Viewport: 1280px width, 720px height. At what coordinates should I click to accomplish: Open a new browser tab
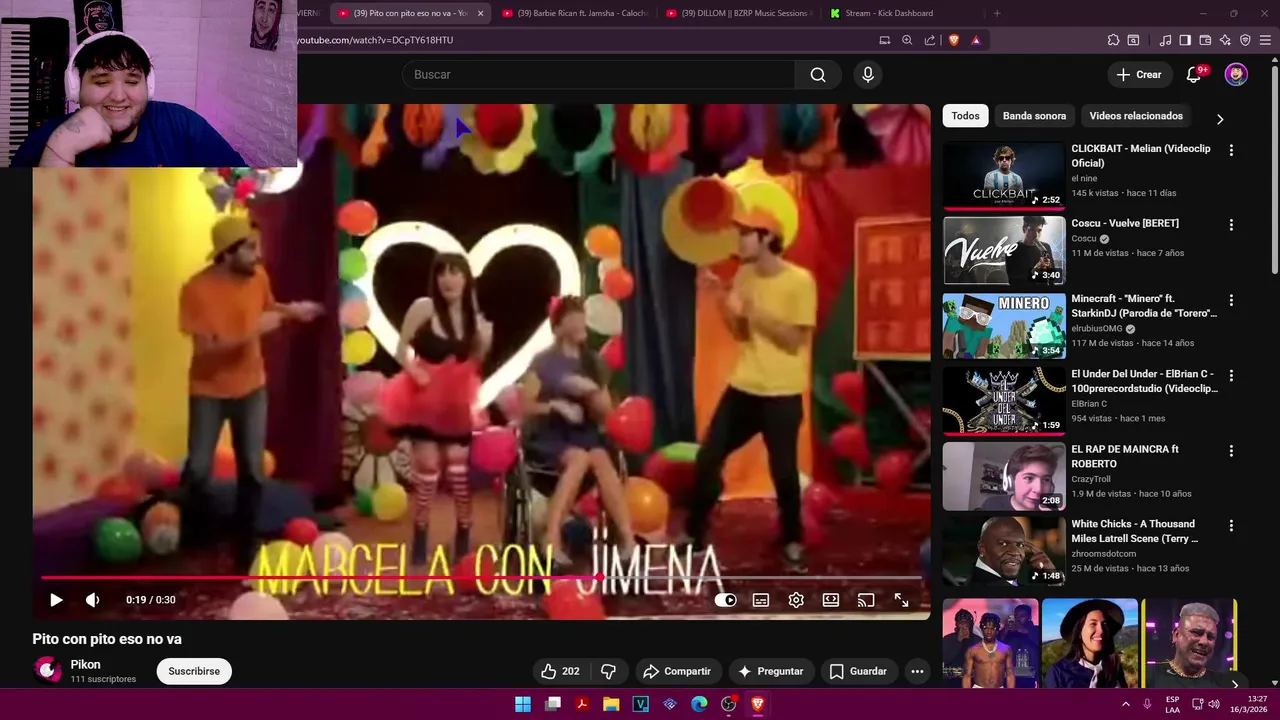point(996,13)
